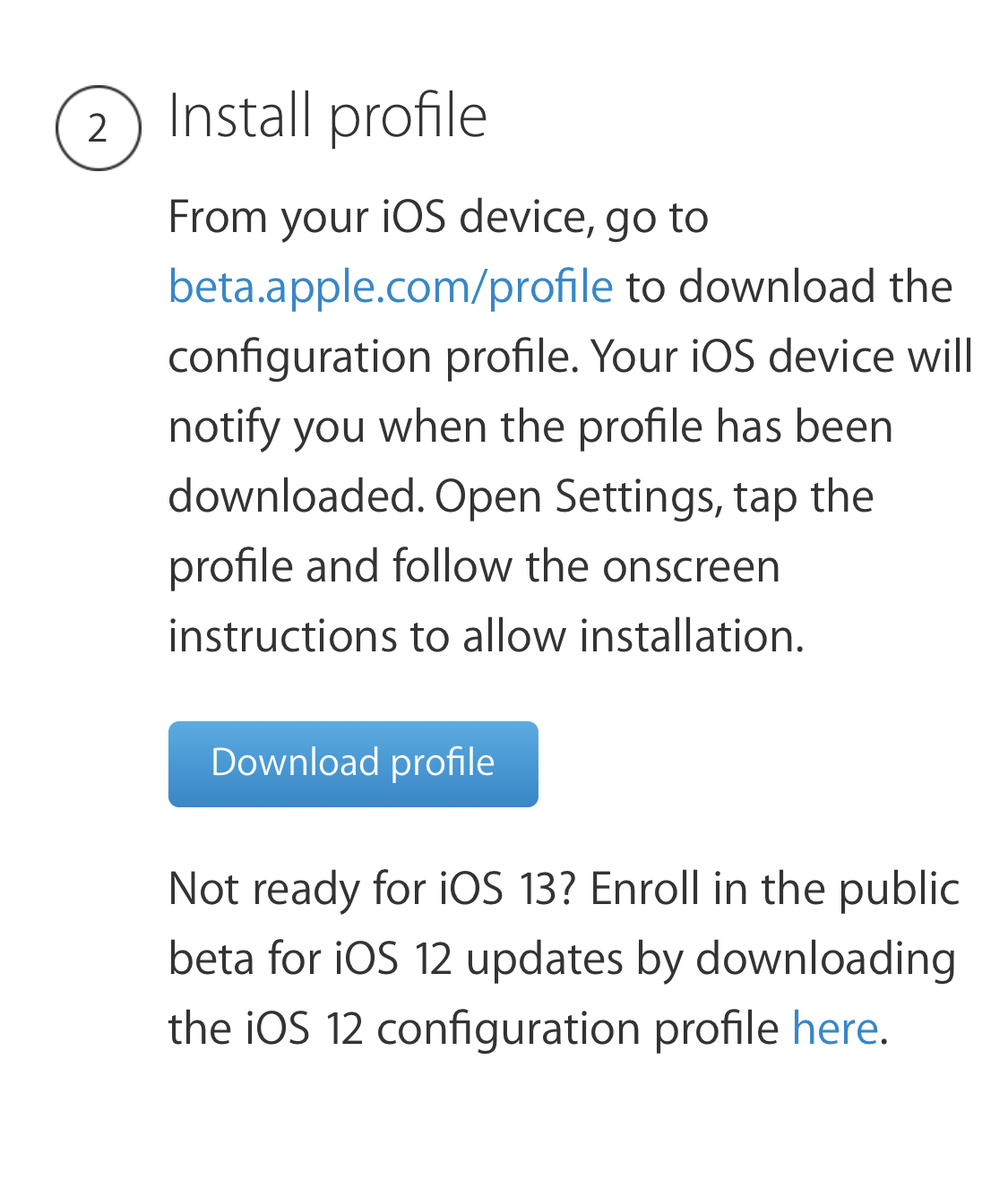Click the 'the iOS 12 configuration profile' text
The height and width of the screenshot is (1180, 1008).
pos(474,1029)
